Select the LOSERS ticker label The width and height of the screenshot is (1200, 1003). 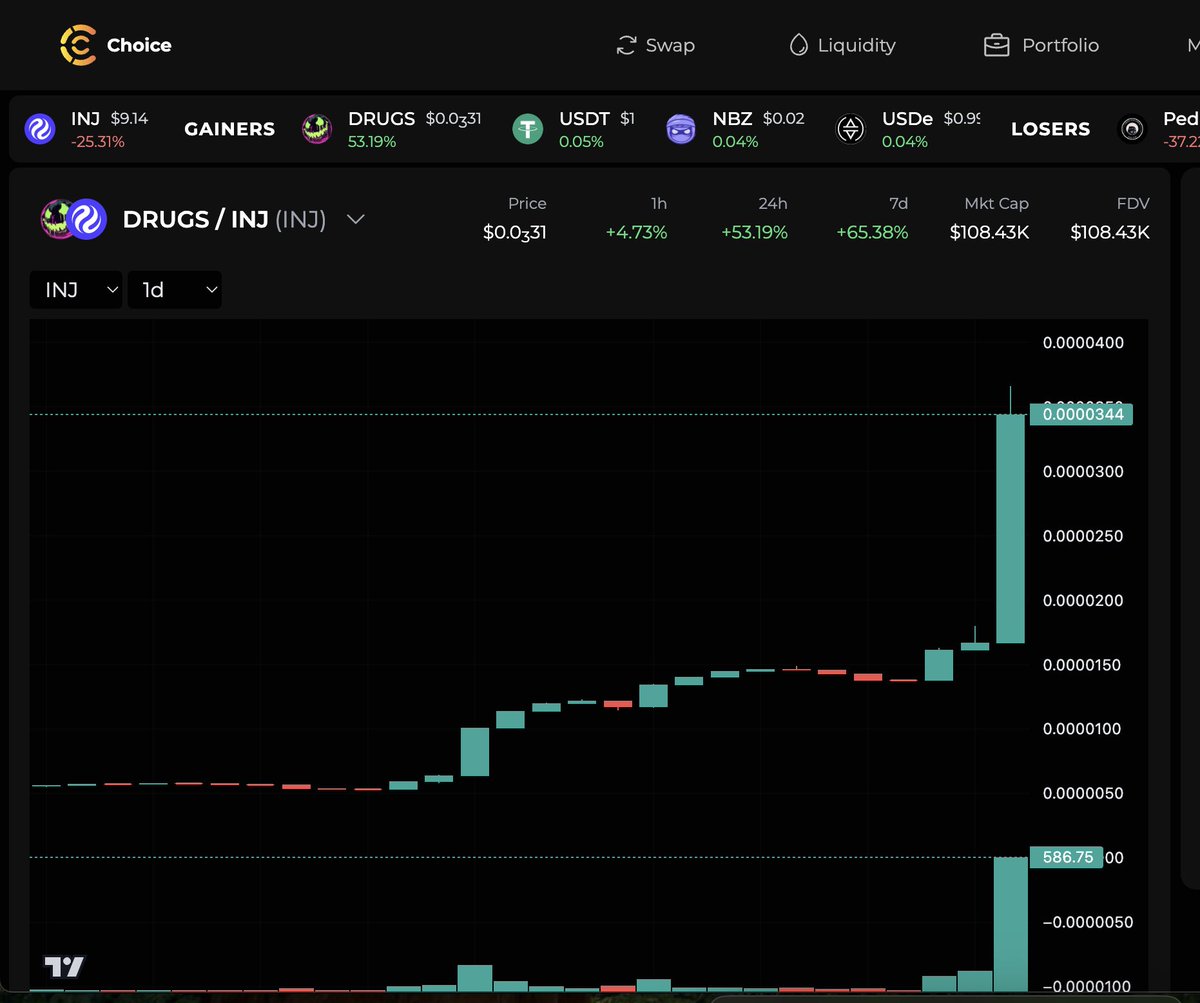(1050, 129)
